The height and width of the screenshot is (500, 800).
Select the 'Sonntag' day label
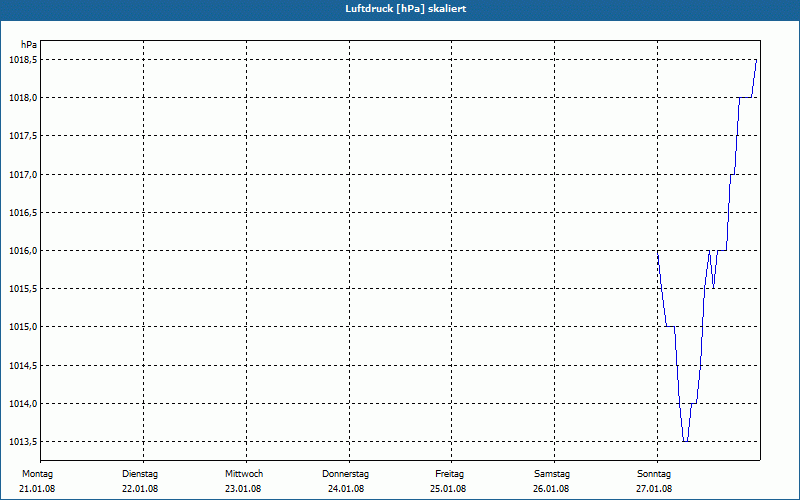point(654,474)
